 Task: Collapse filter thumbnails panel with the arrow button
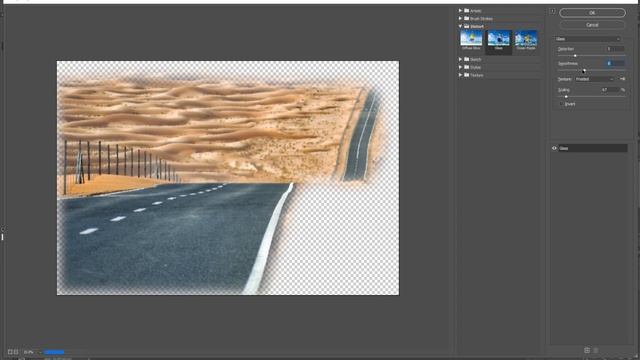[x=552, y=11]
